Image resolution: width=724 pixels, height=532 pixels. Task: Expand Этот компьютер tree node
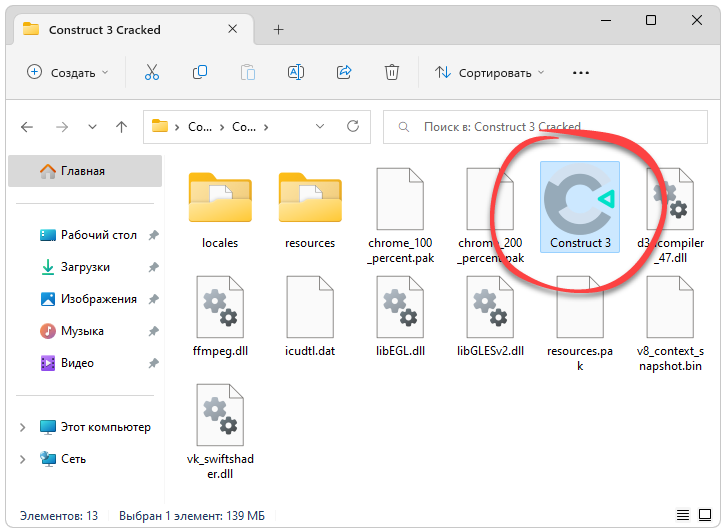[22, 427]
